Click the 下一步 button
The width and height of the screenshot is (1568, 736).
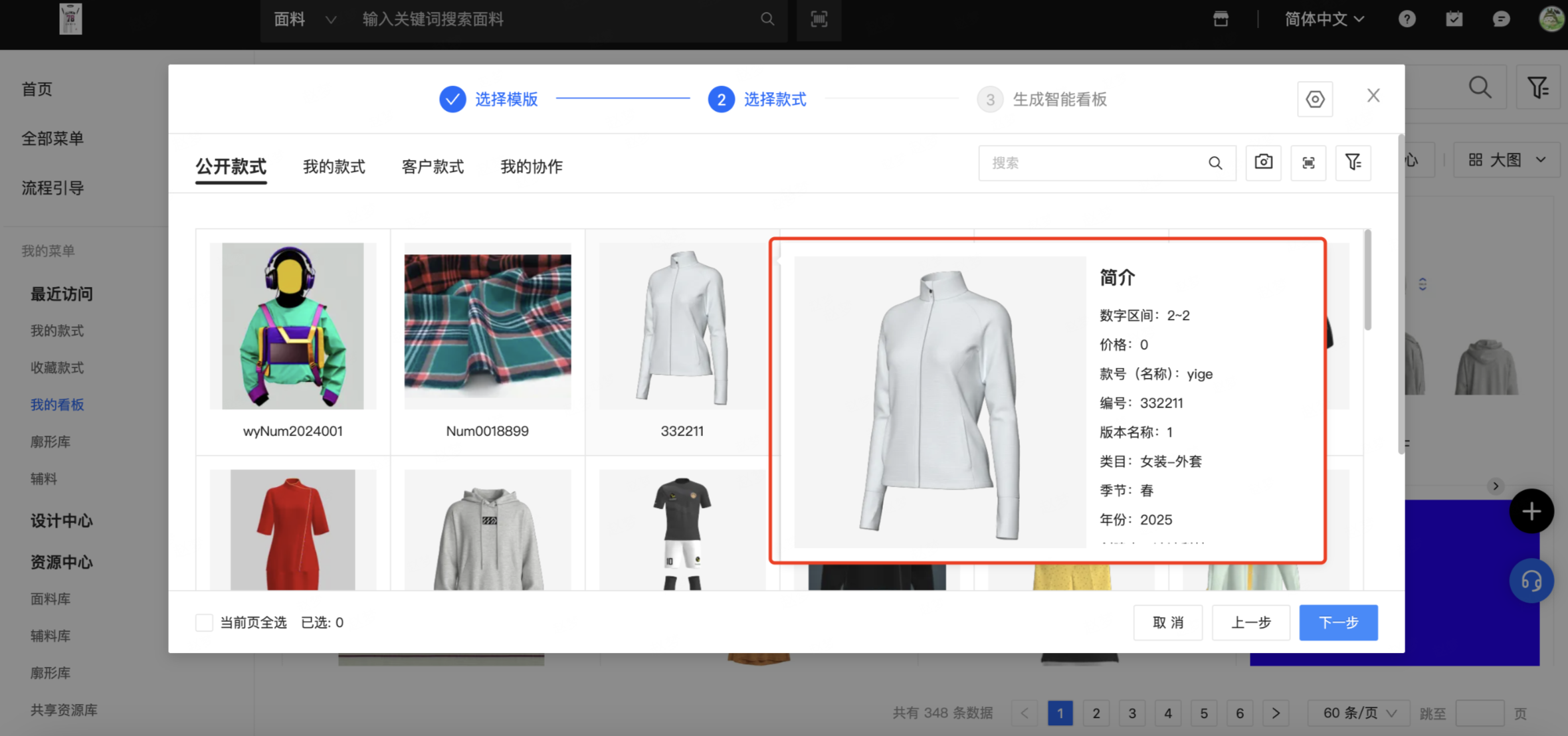click(x=1338, y=622)
